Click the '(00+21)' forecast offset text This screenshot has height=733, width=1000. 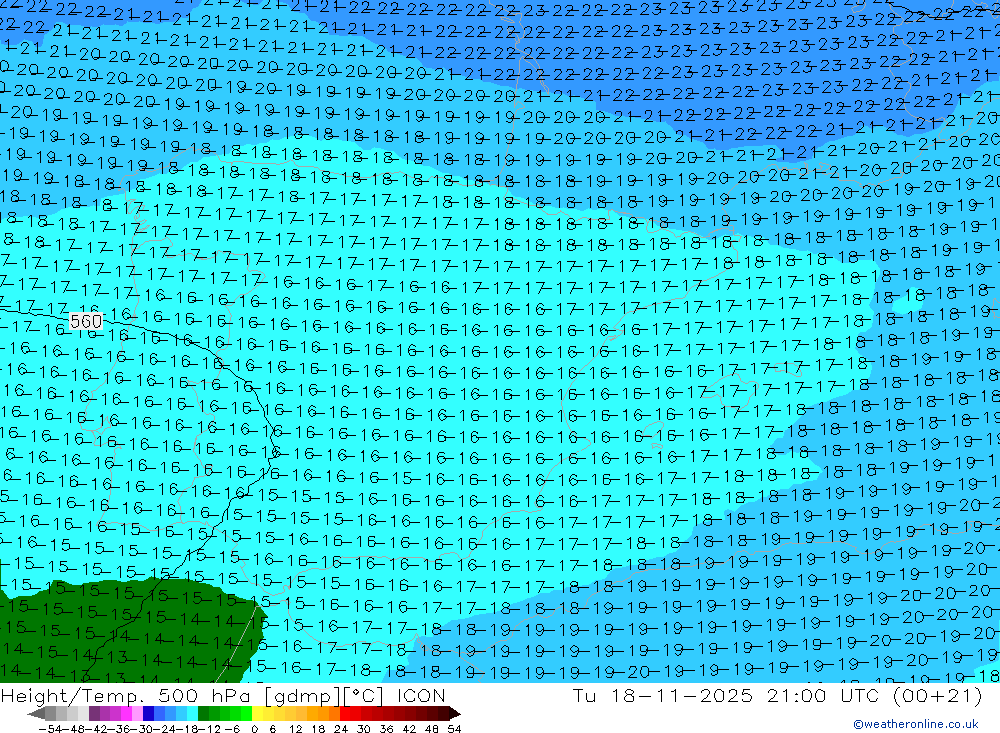pyautogui.click(x=938, y=695)
